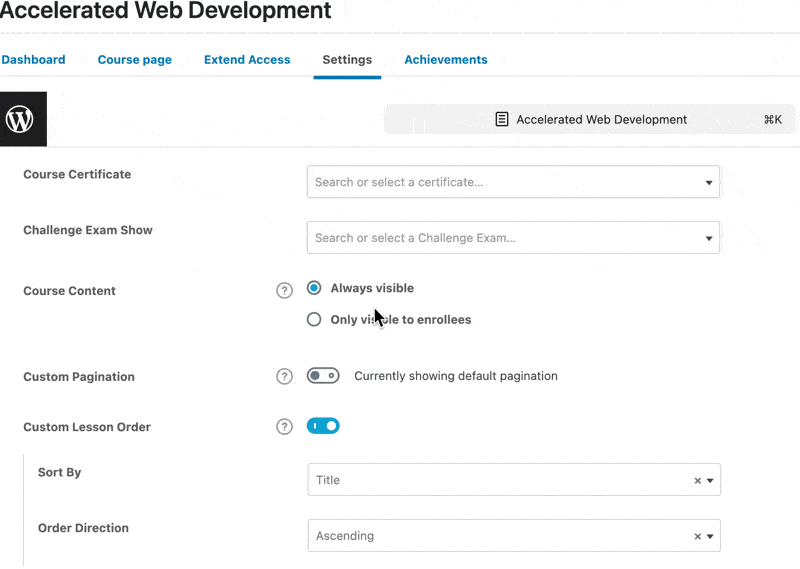This screenshot has width=800, height=569.
Task: Click the document icon beside Accelerated Web Development
Action: [502, 119]
